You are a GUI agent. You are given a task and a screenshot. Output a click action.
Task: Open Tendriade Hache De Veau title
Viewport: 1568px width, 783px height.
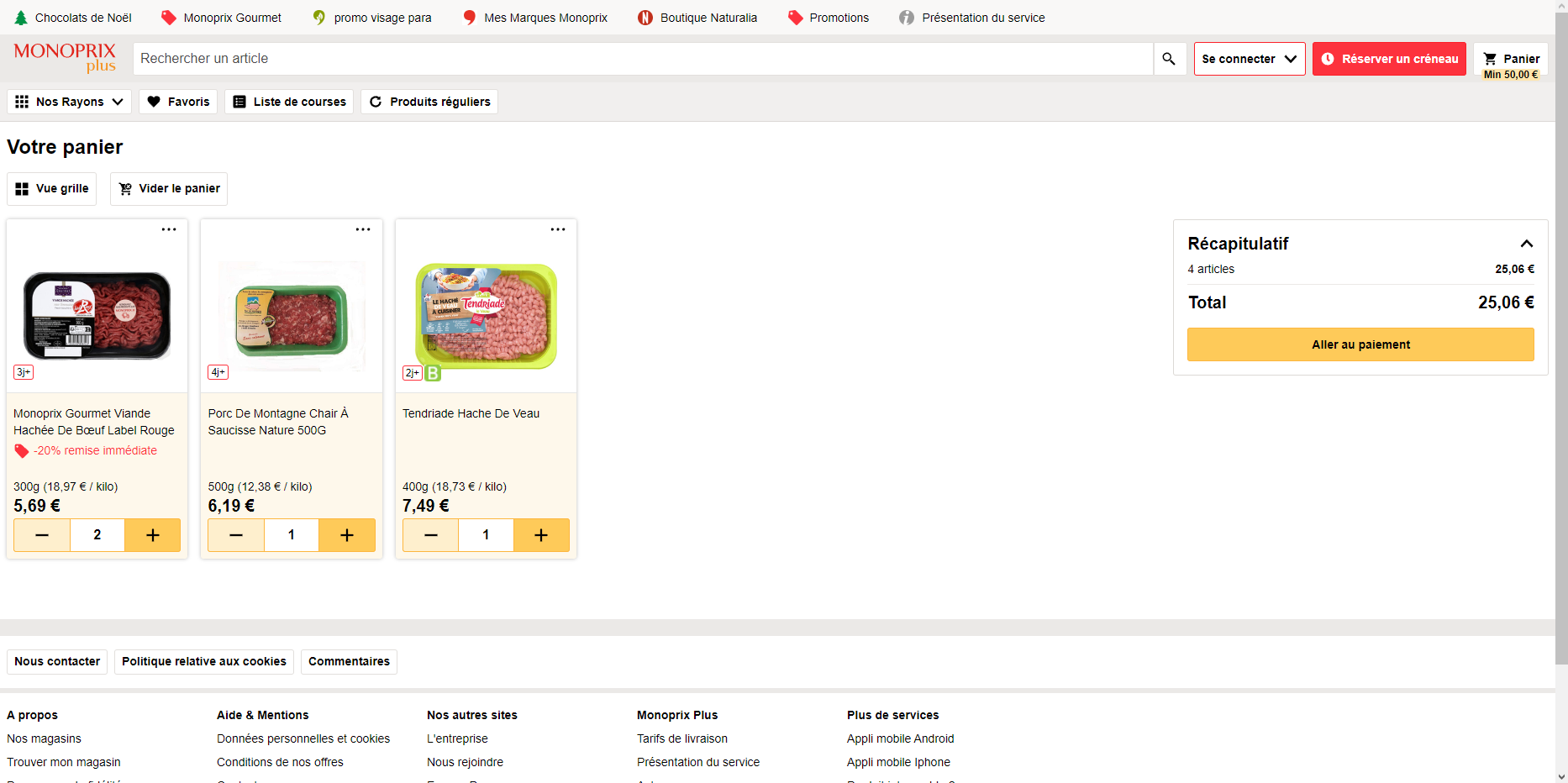point(471,413)
